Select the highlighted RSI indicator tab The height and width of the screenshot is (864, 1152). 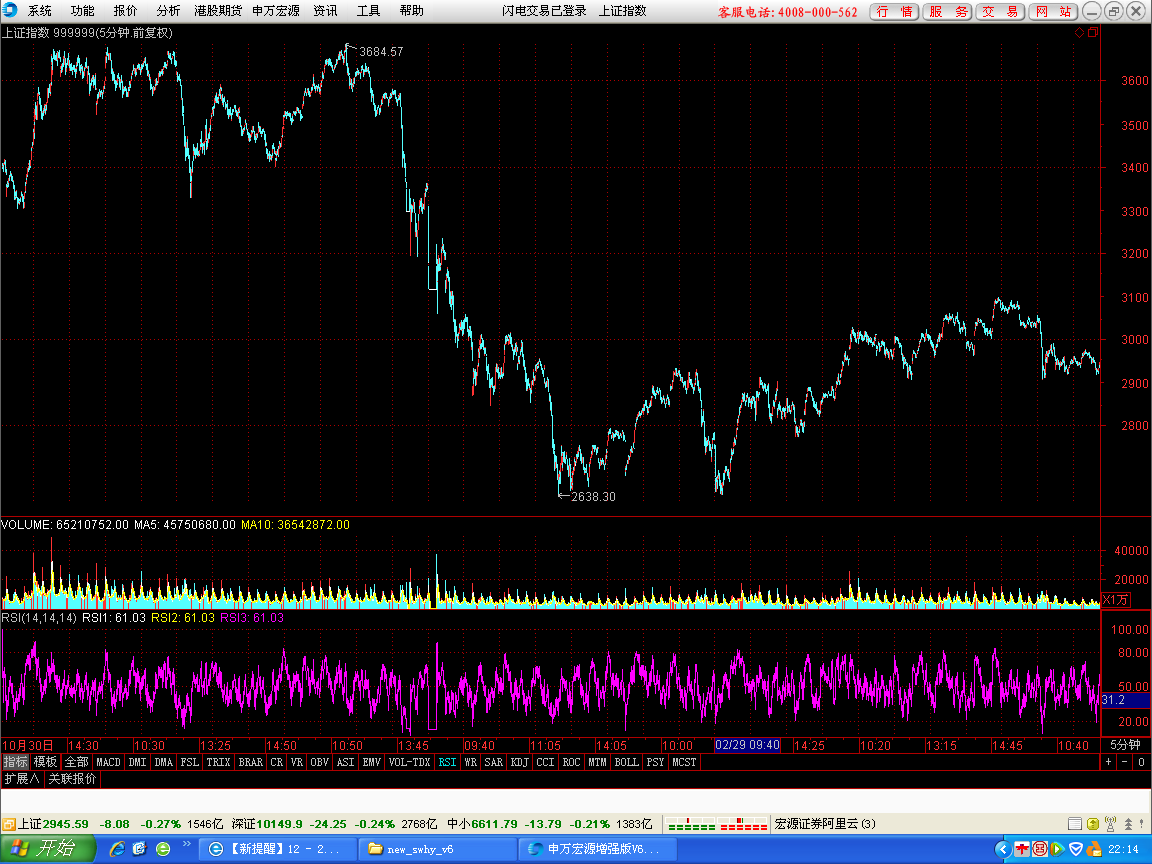coord(447,762)
